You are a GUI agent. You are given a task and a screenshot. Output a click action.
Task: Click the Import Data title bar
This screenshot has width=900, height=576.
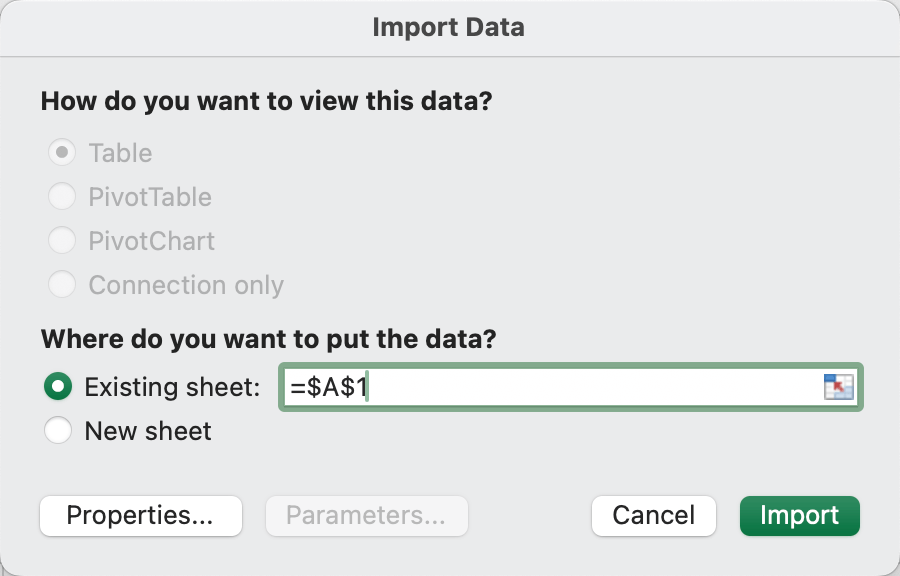point(449,27)
